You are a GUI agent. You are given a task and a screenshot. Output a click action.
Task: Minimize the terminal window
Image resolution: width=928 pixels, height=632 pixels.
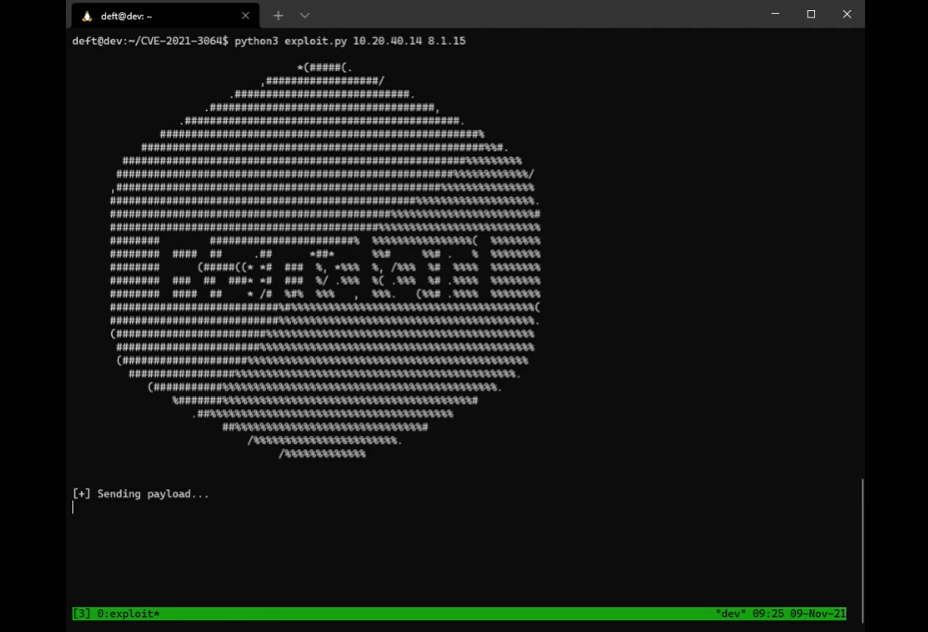(775, 14)
